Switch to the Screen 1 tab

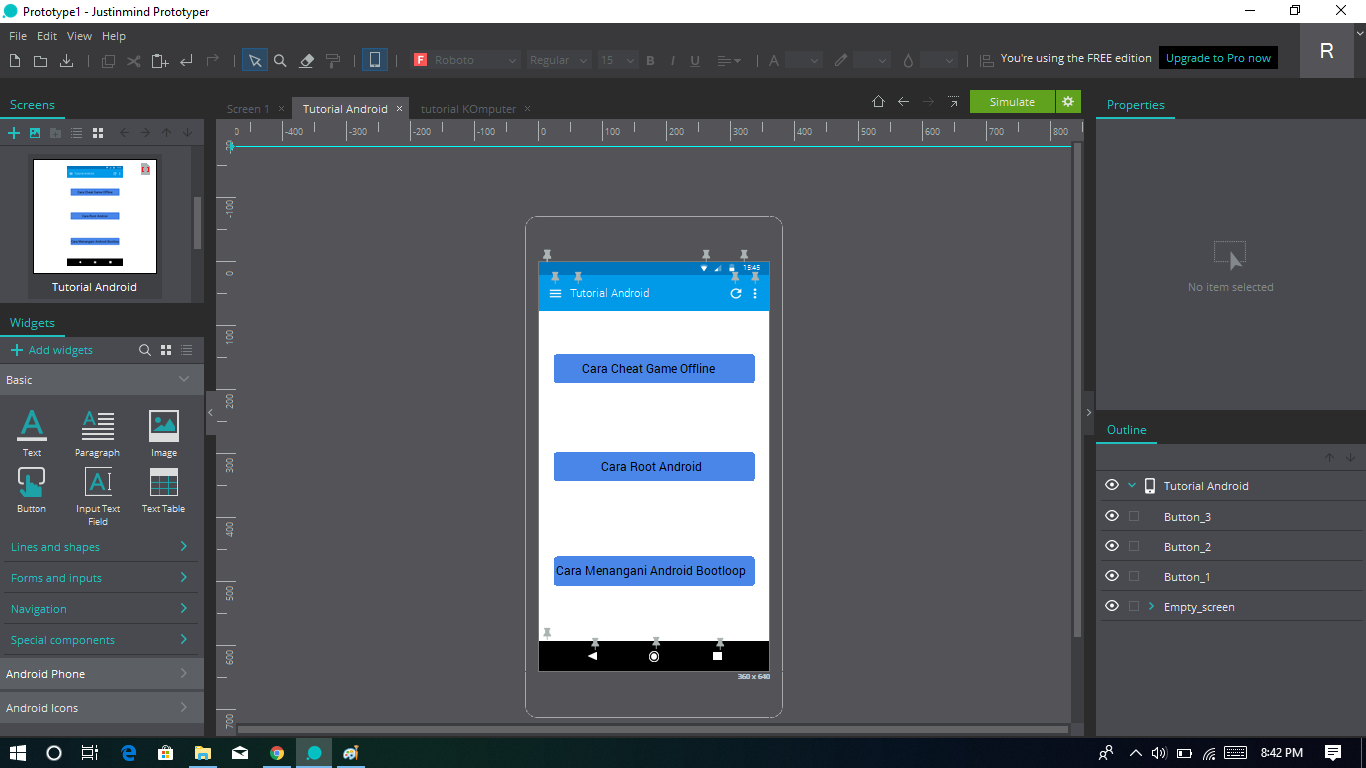(250, 108)
